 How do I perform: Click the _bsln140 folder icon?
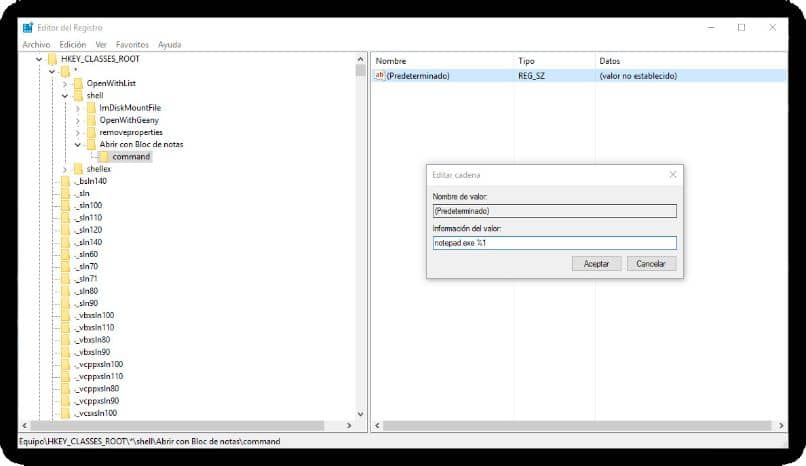coord(65,181)
